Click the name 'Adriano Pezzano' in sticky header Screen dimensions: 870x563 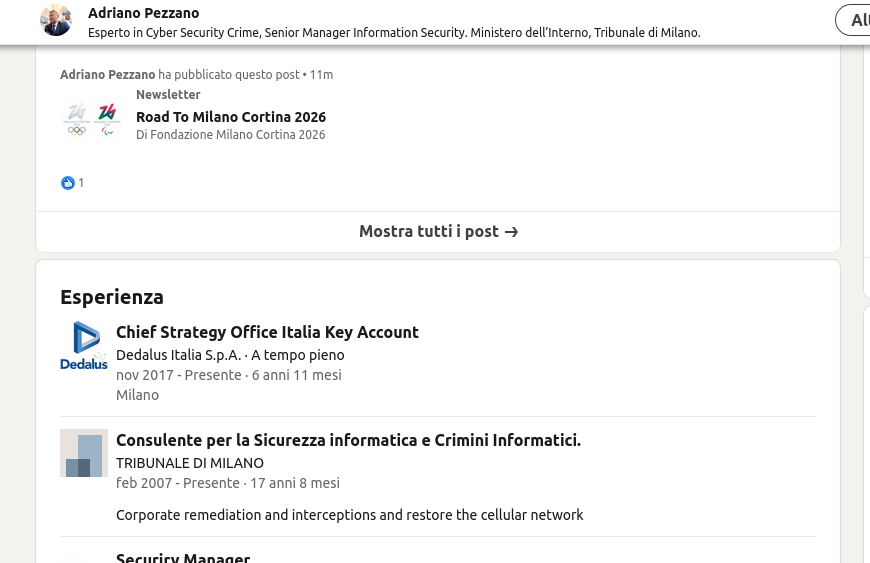(x=143, y=13)
